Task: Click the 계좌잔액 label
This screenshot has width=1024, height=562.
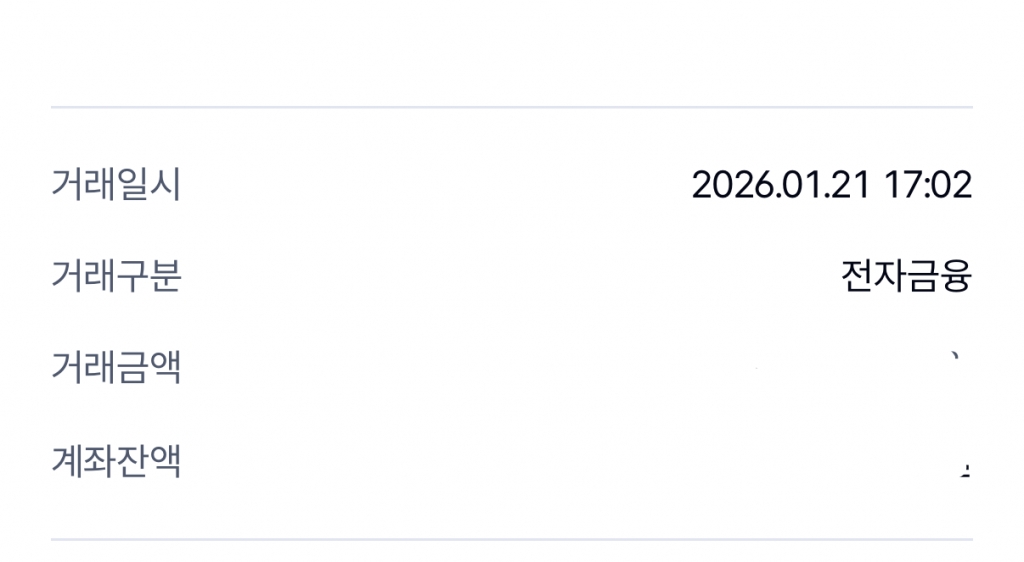Action: click(116, 462)
